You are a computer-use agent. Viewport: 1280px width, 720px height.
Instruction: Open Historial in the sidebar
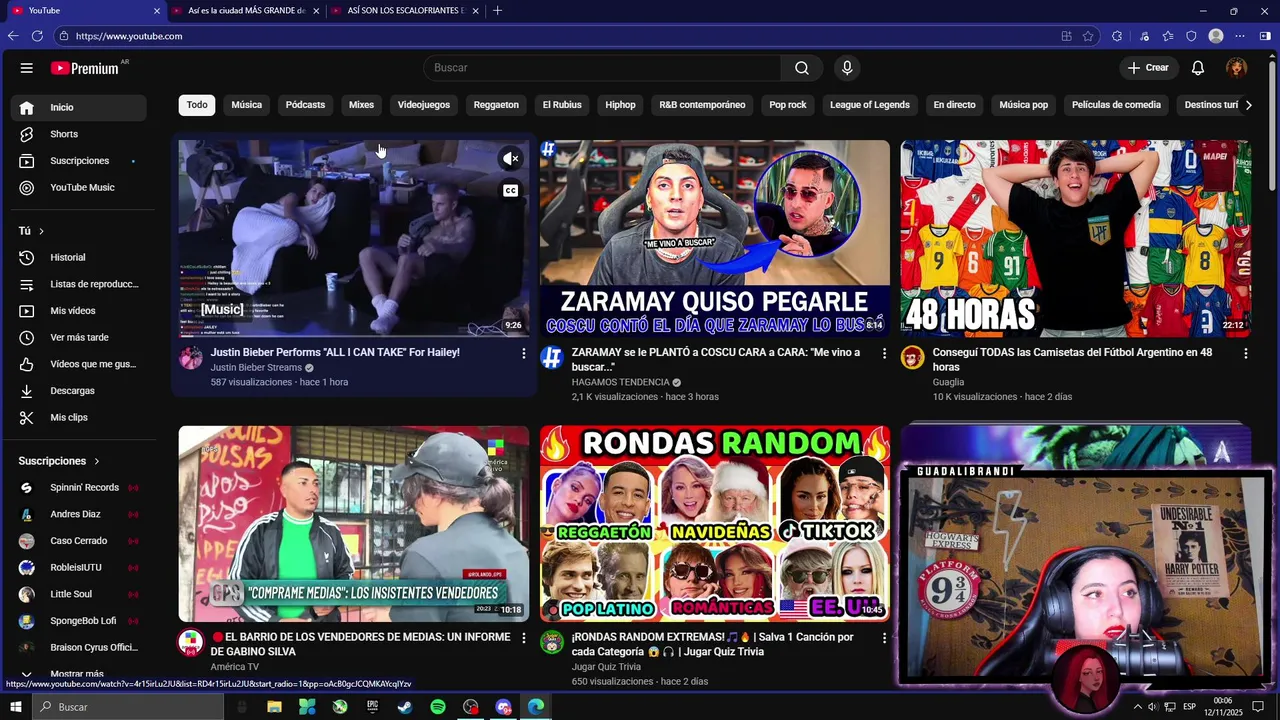[78, 257]
